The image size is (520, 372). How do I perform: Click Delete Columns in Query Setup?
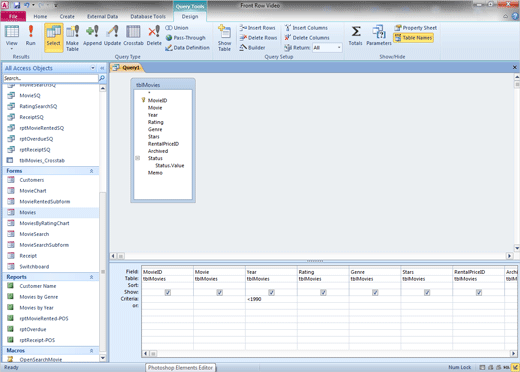tap(307, 38)
